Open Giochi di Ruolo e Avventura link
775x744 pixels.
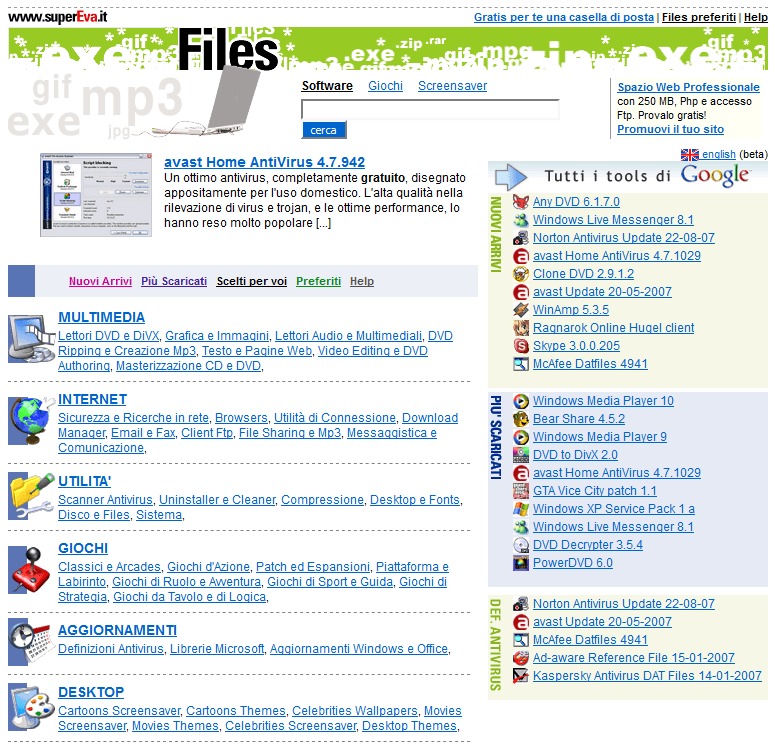coord(186,582)
